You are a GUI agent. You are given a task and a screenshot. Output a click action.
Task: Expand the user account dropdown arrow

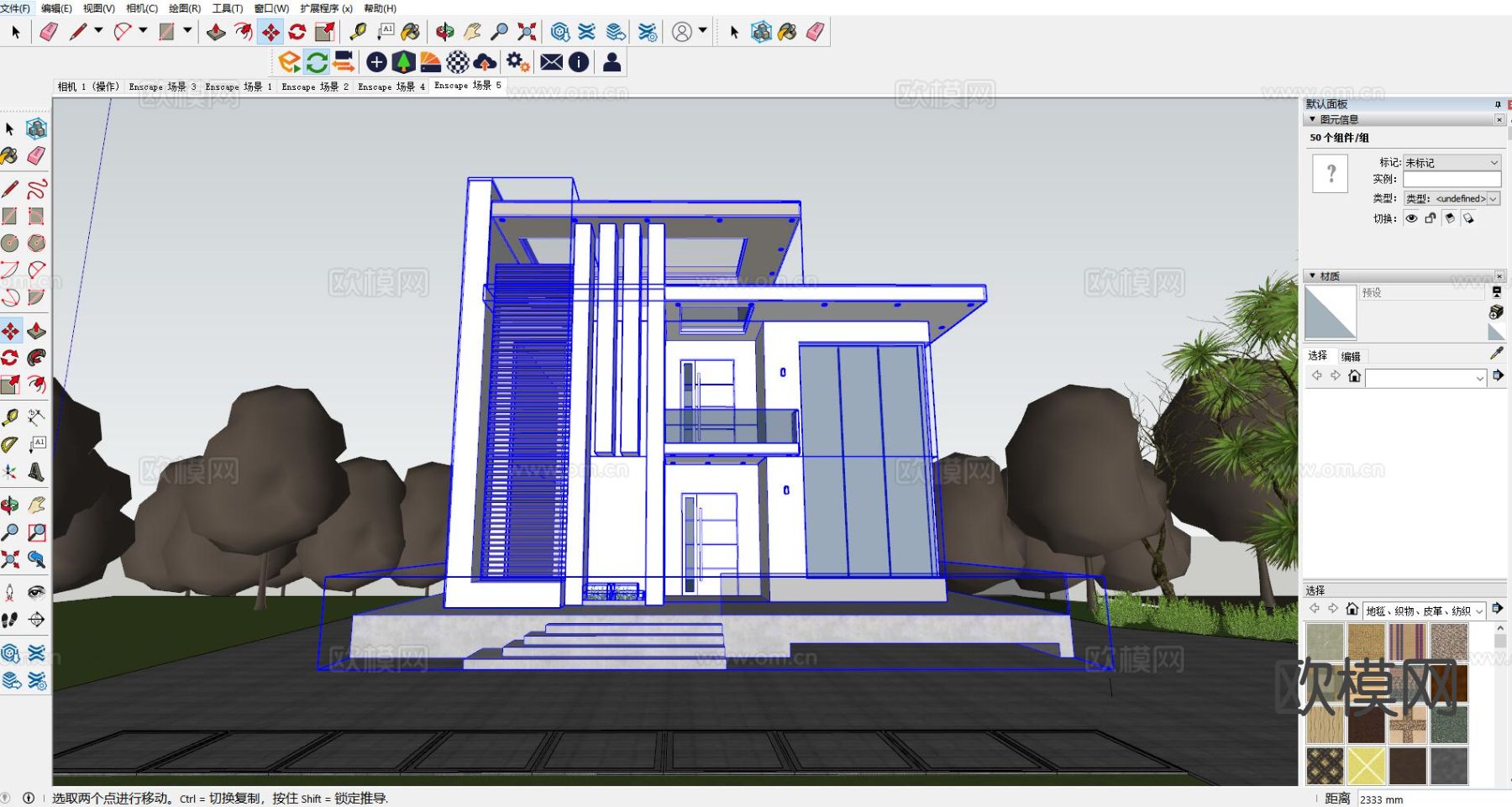(x=703, y=30)
